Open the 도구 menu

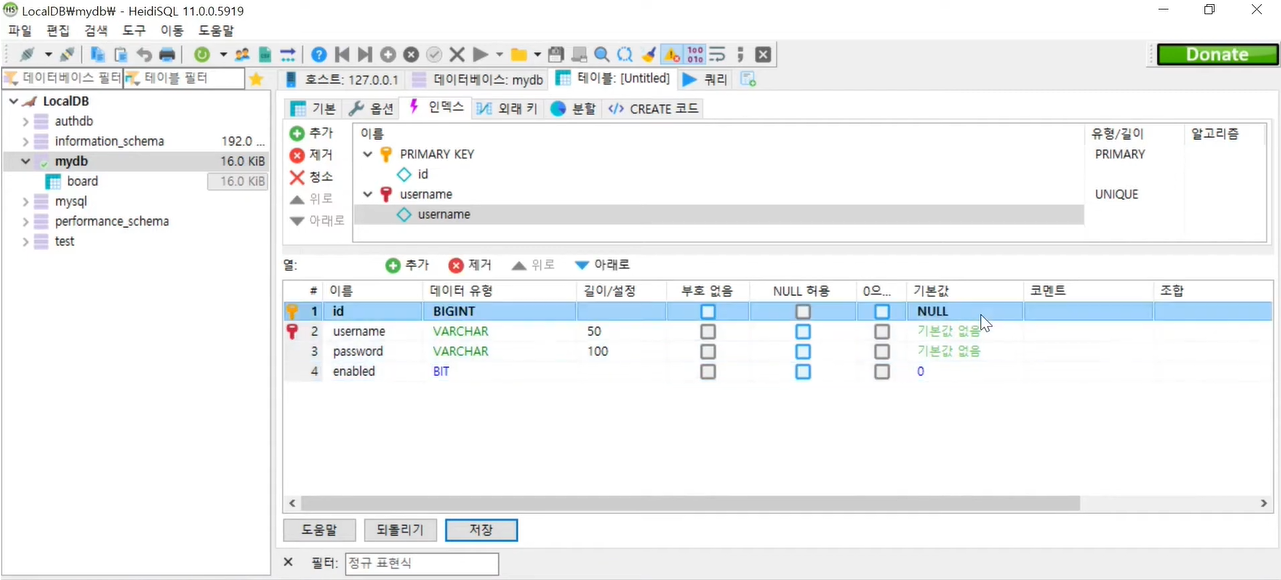[x=134, y=31]
